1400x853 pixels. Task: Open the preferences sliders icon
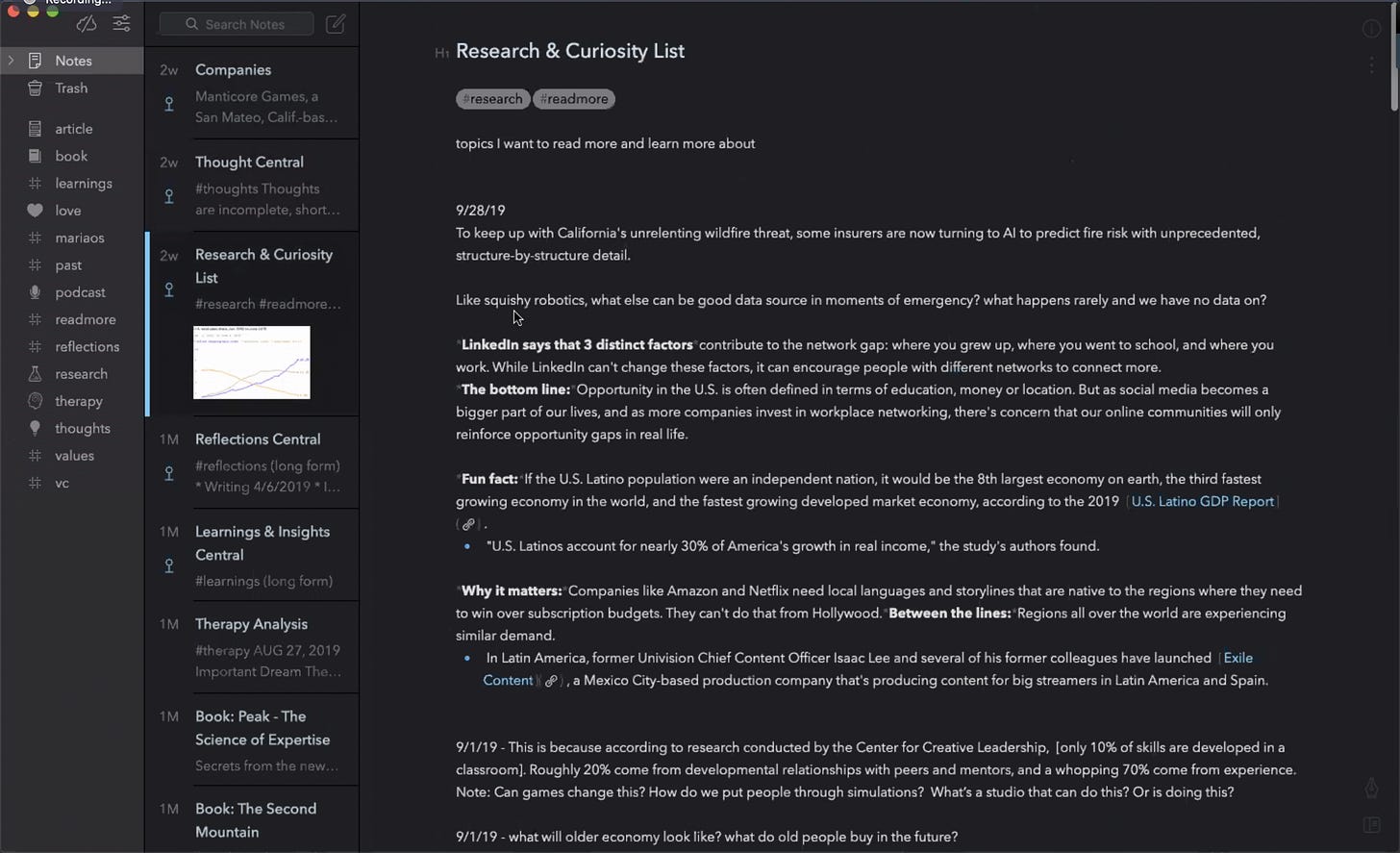point(122,24)
